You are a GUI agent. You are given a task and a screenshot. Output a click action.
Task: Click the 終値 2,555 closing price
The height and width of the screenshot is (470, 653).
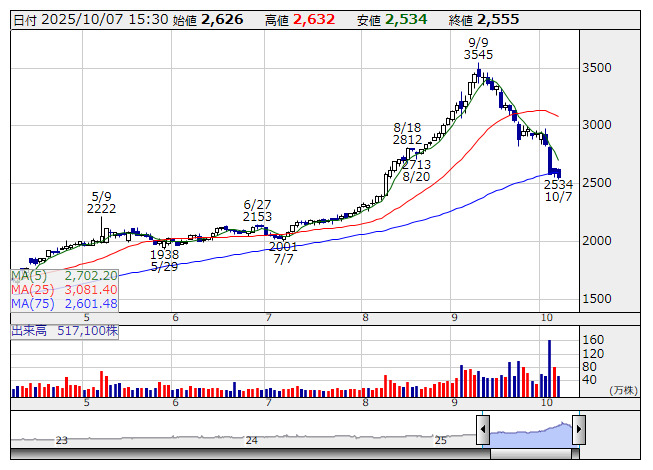pyautogui.click(x=484, y=20)
